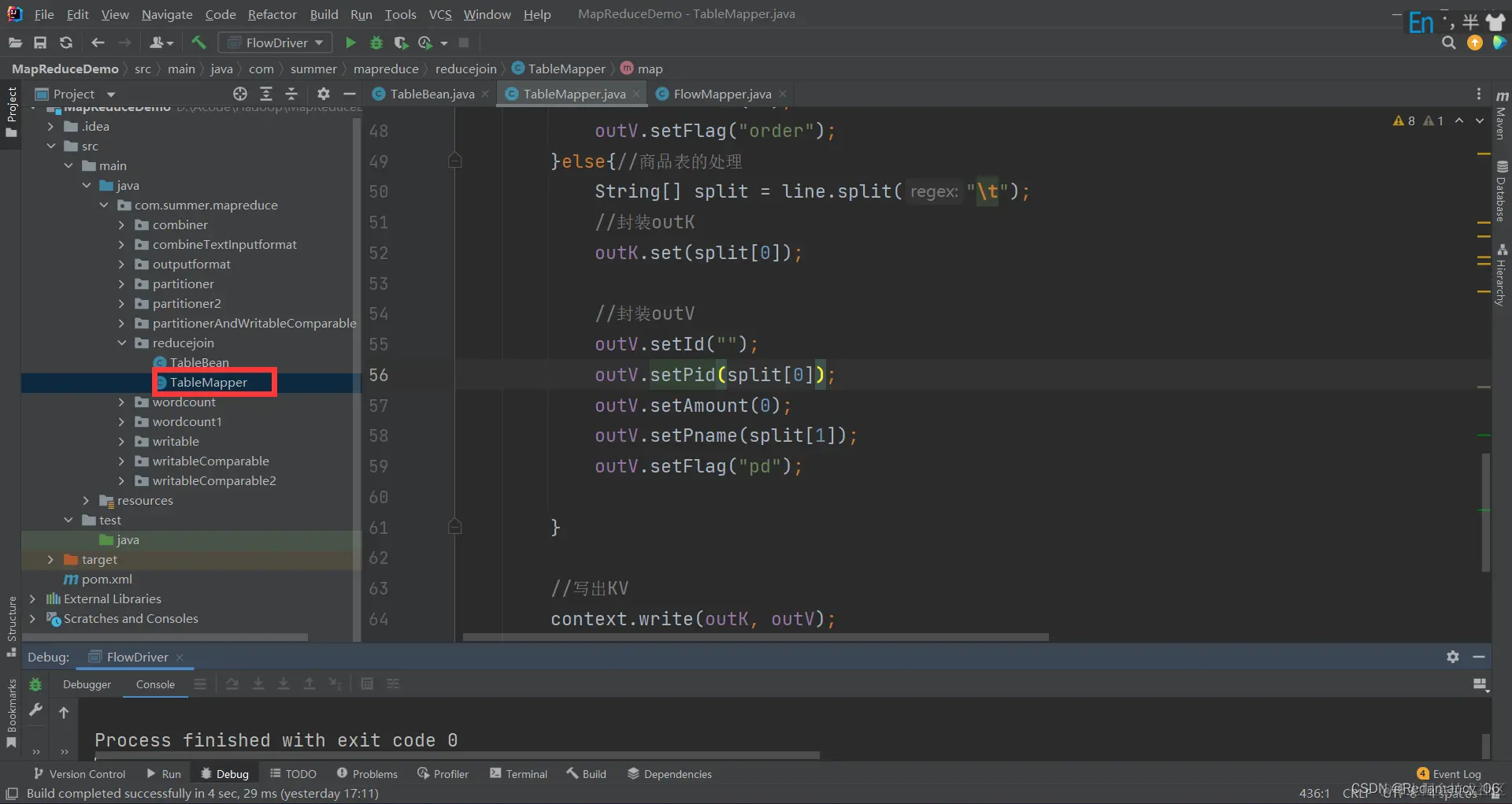Open the Maven tool window
This screenshot has height=804, width=1512.
[x=1502, y=116]
